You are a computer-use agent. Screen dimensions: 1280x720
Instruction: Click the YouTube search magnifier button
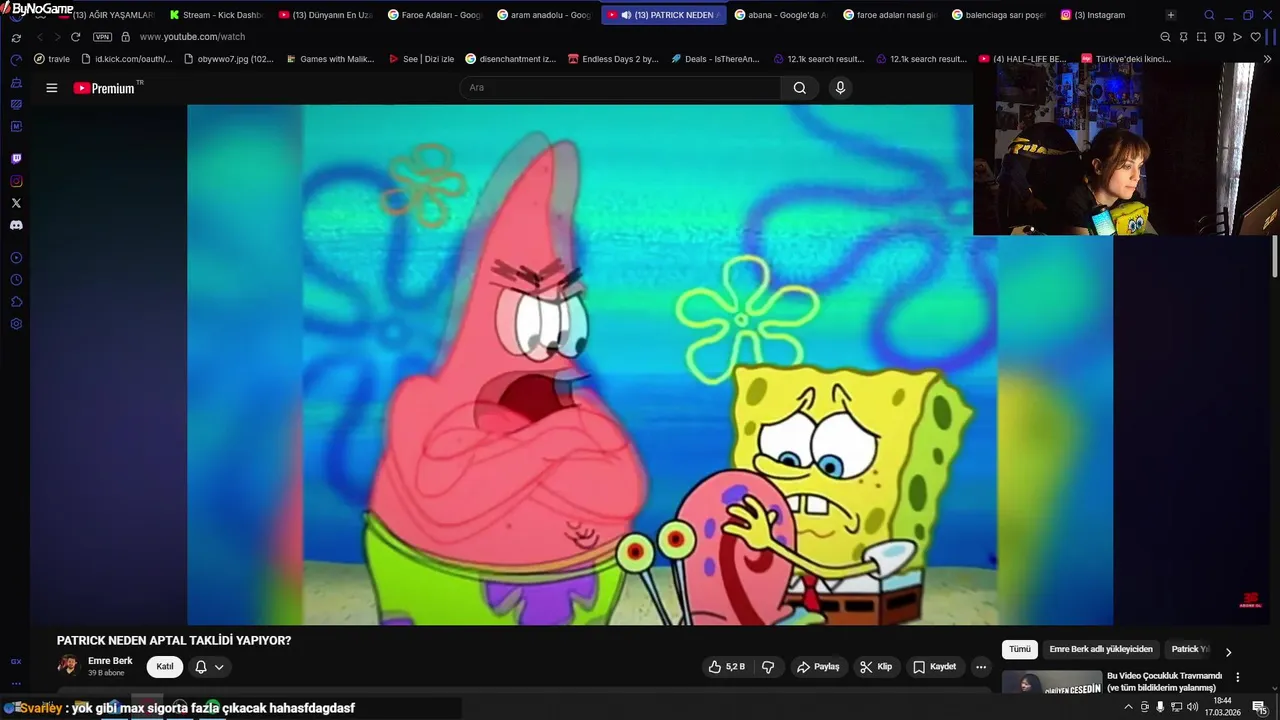click(800, 88)
